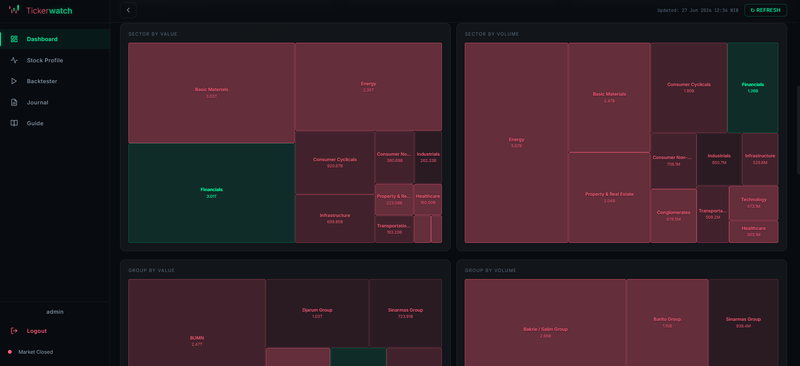Click the Refresh button
The image size is (800, 366).
coord(765,10)
